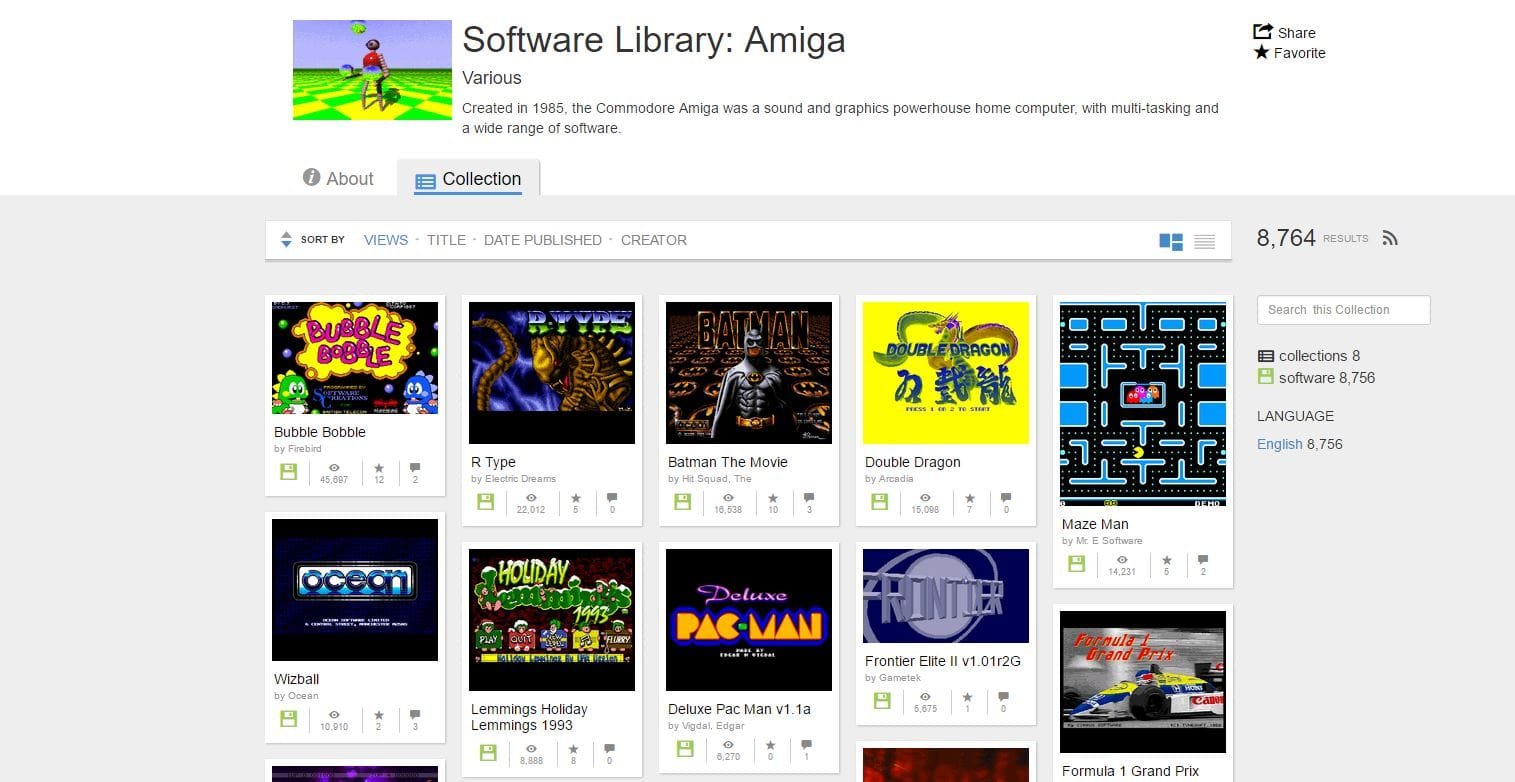1515x782 pixels.
Task: Click "by Gametek" creator text
Action: pyautogui.click(x=893, y=678)
